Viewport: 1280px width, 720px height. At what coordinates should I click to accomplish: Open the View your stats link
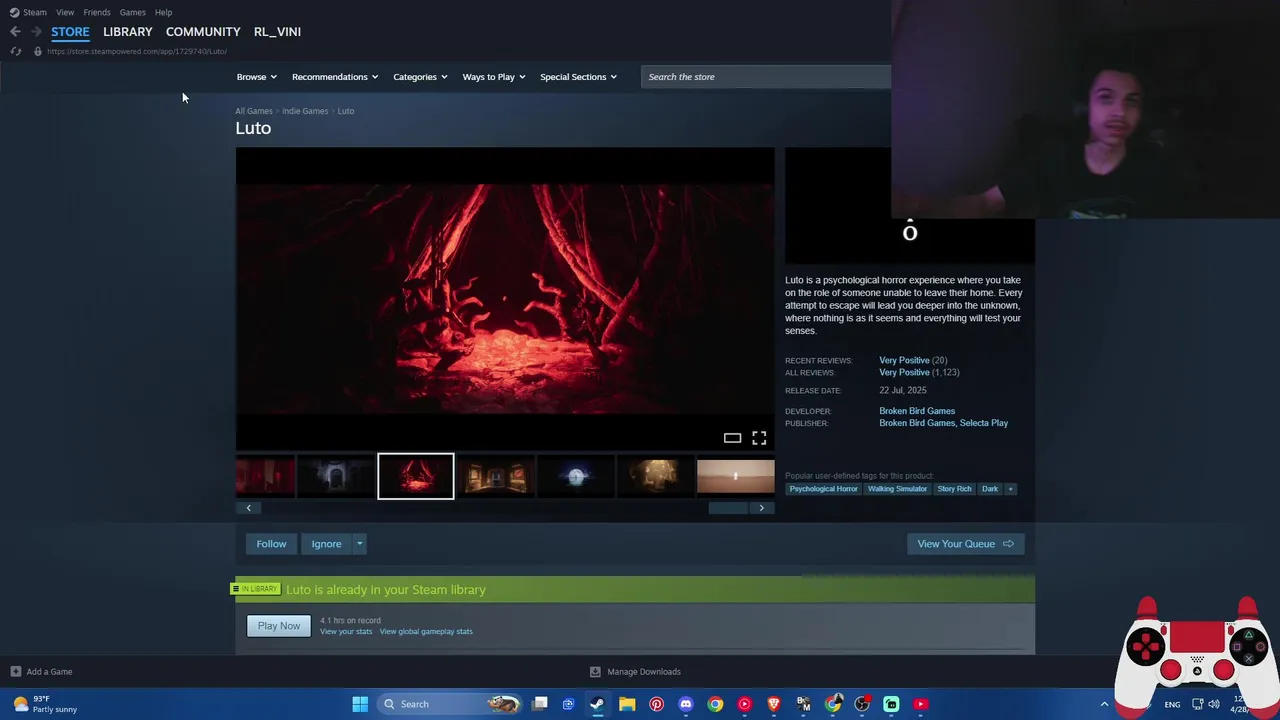[x=346, y=632]
